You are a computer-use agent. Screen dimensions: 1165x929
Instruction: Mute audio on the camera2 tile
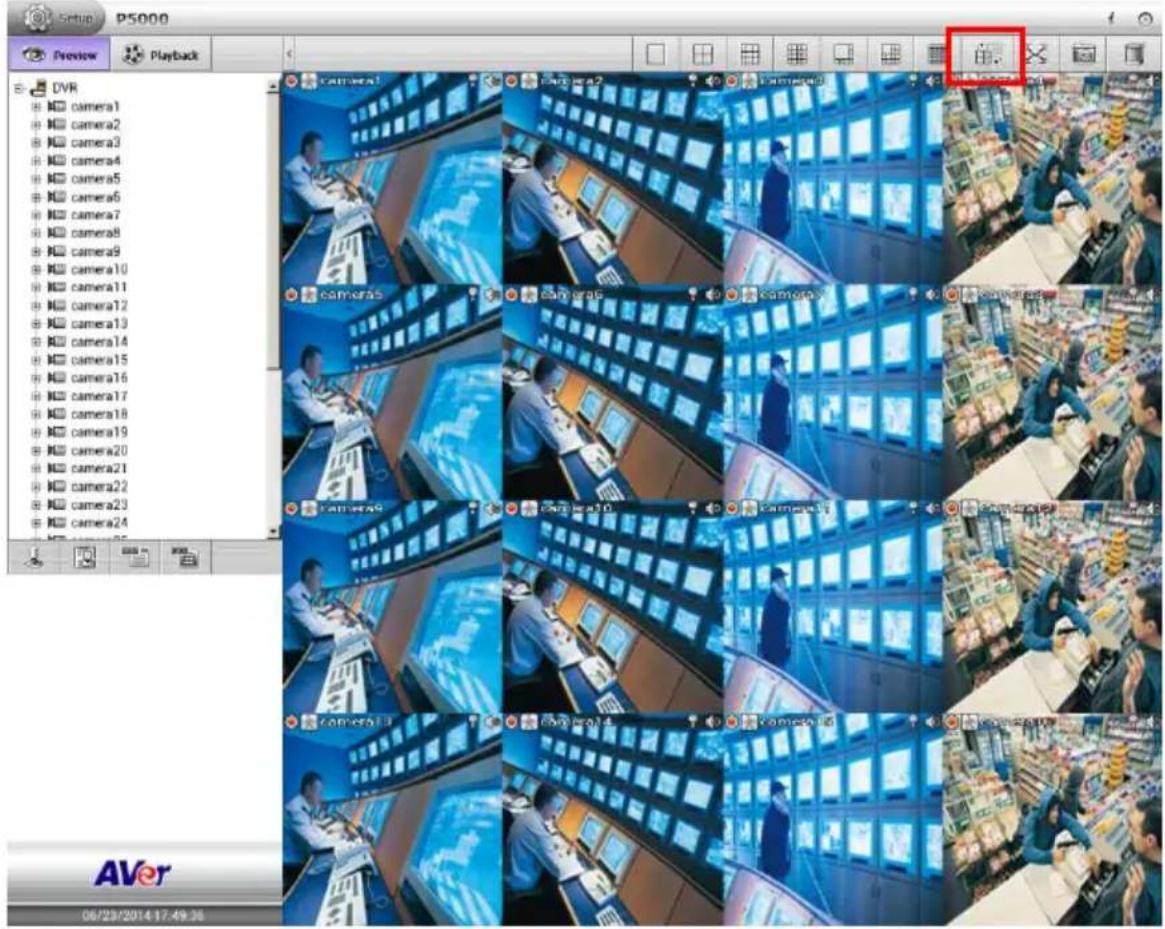point(713,80)
